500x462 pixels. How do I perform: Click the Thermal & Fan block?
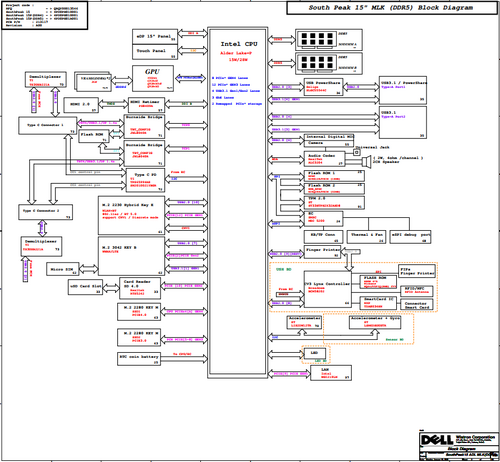tap(366, 237)
